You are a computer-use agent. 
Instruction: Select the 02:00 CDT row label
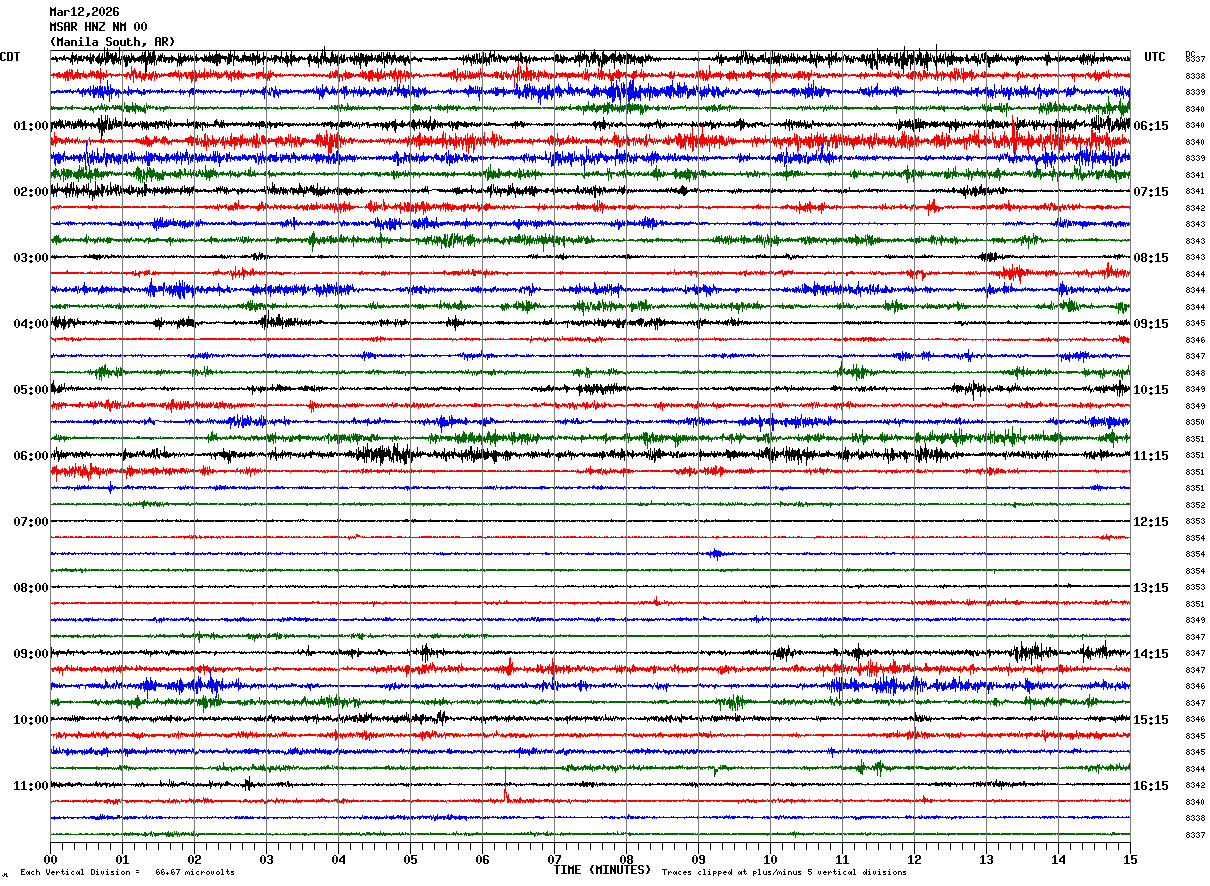[31, 192]
